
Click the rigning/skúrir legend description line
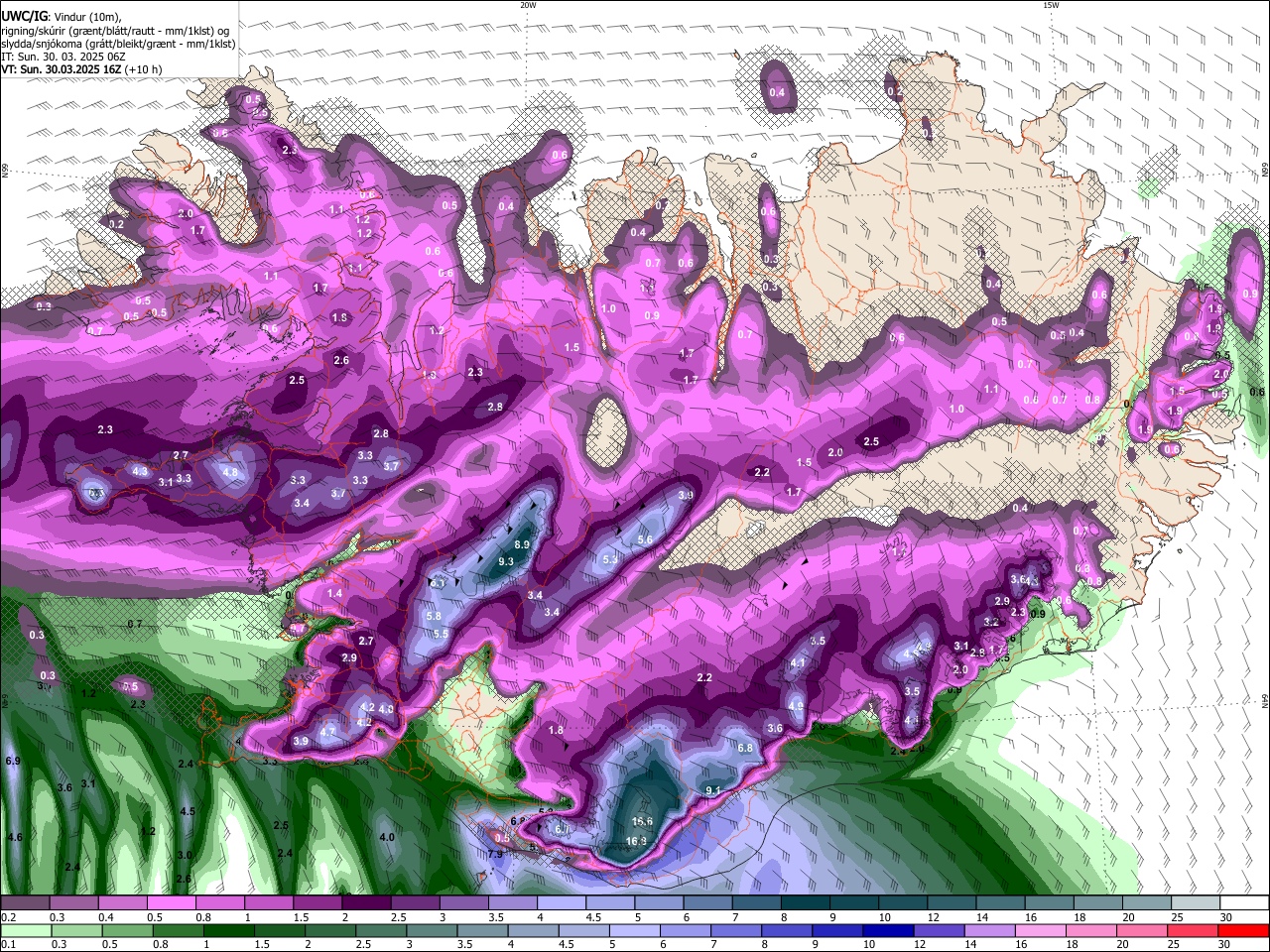115,31
